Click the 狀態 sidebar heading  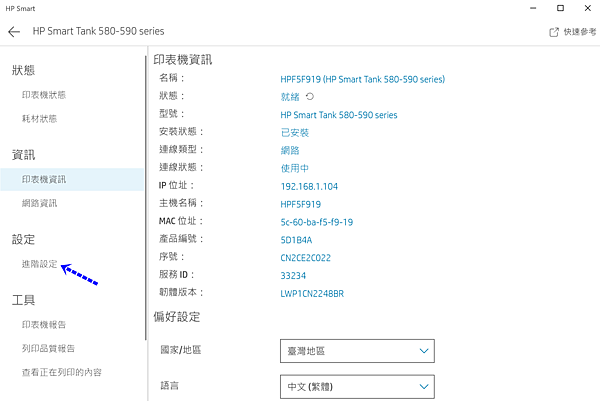pos(23,70)
